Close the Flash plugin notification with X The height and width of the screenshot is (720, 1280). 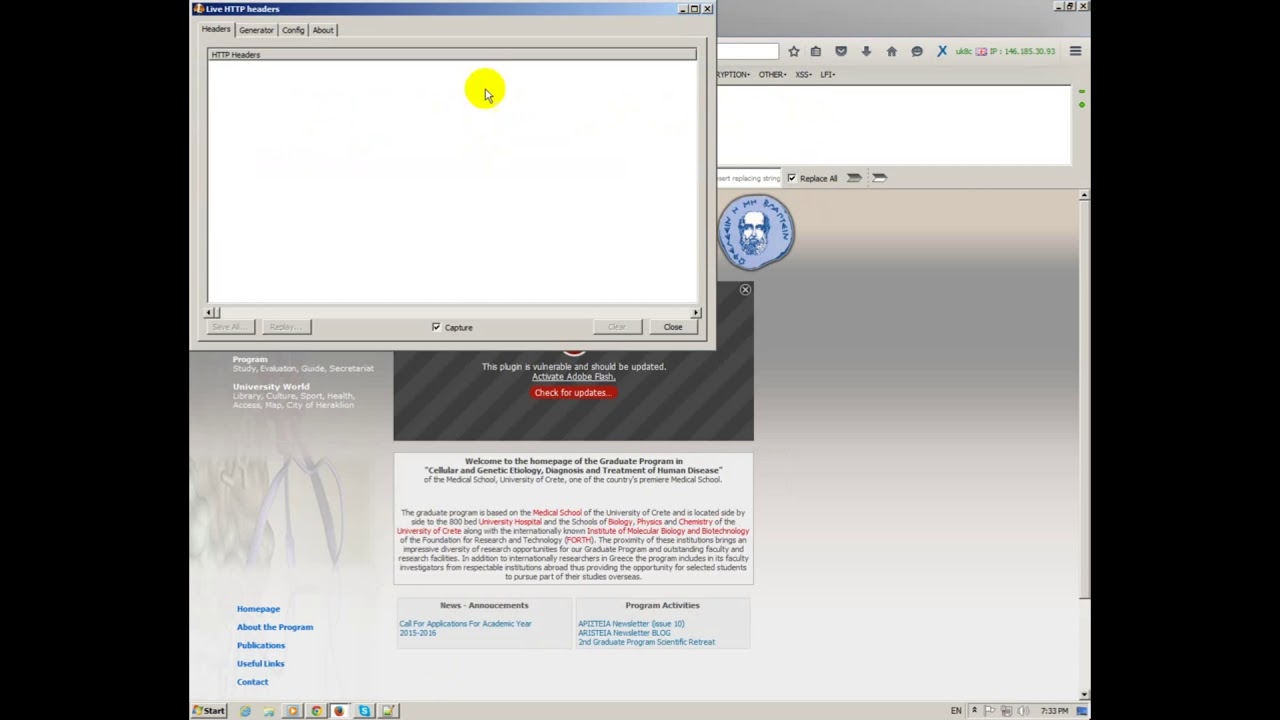coord(745,289)
